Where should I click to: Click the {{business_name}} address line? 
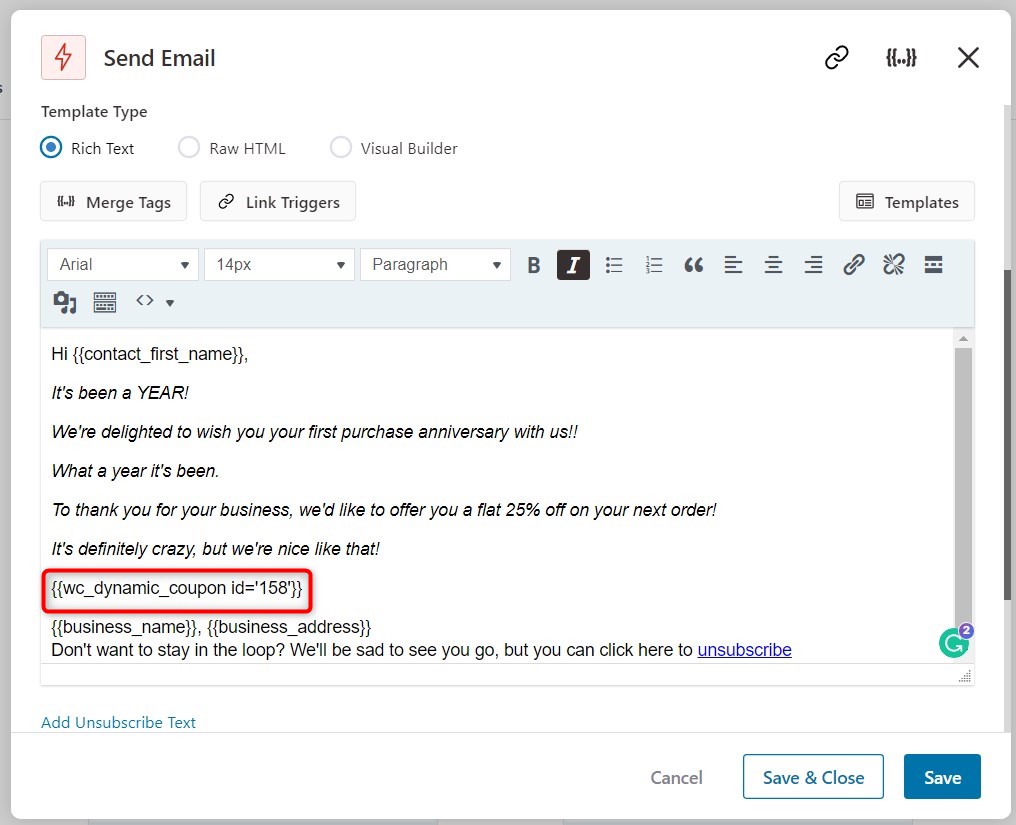click(x=211, y=627)
